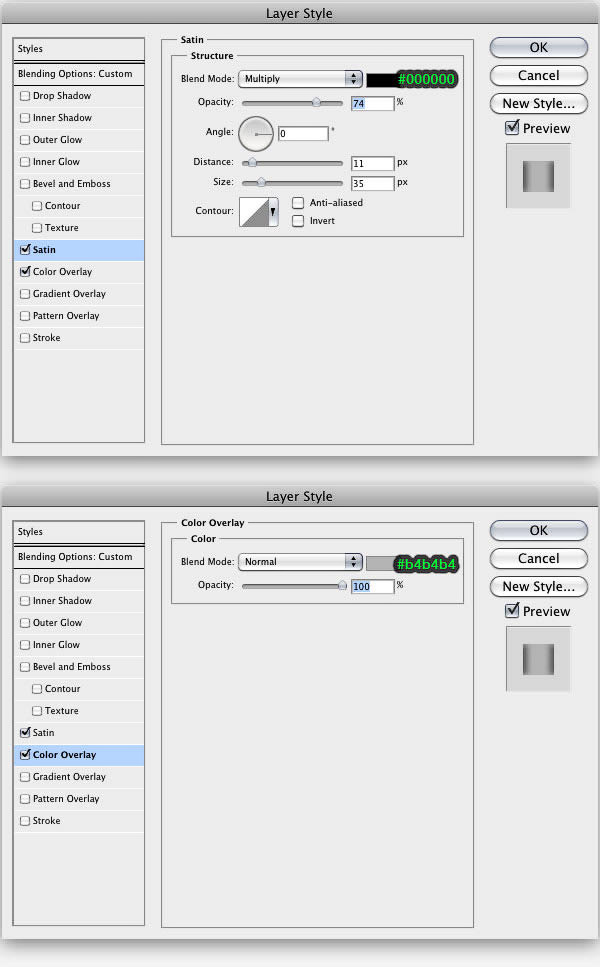600x967 pixels.
Task: Open Color Overlay Blend Mode dropdown showing Normal
Action: coord(300,562)
